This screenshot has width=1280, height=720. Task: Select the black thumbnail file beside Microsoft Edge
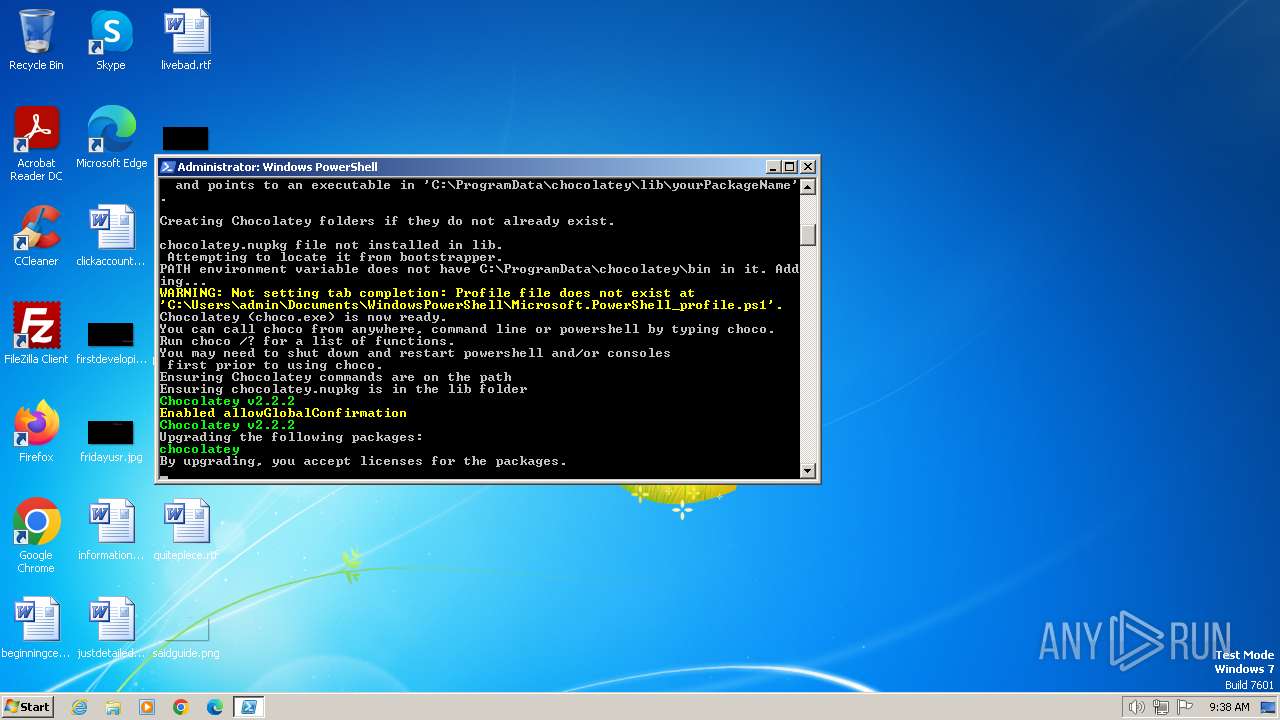click(x=185, y=139)
